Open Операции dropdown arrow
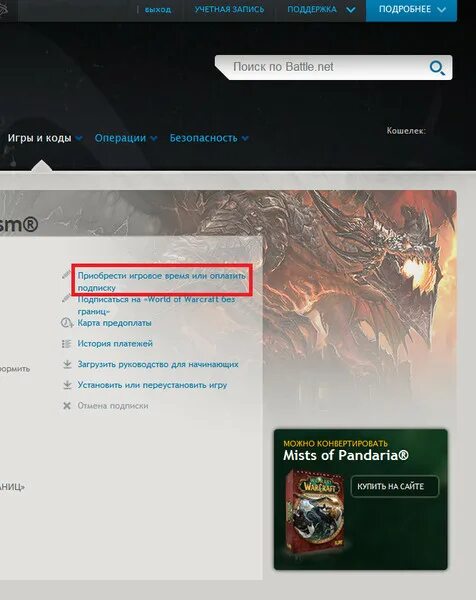This screenshot has width=476, height=600. 154,138
